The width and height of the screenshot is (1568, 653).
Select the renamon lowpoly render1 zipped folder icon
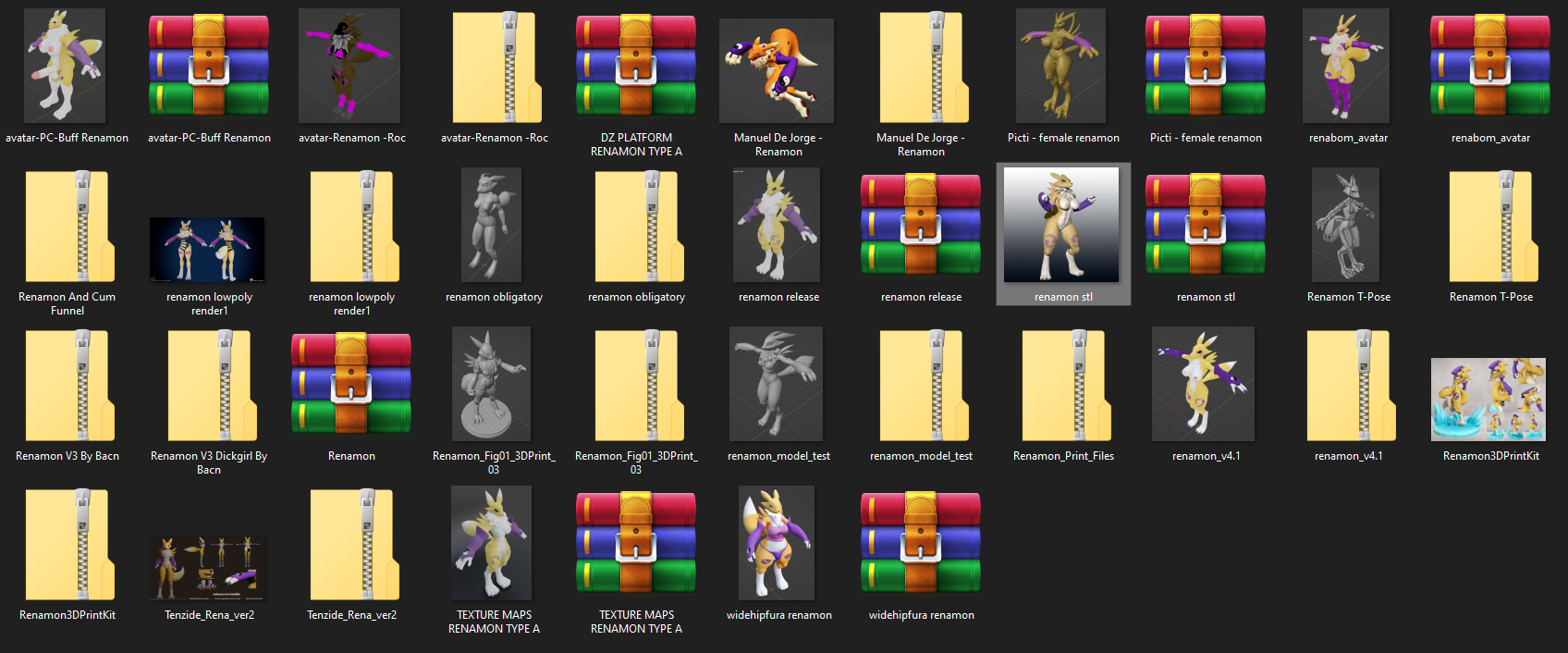click(x=354, y=226)
